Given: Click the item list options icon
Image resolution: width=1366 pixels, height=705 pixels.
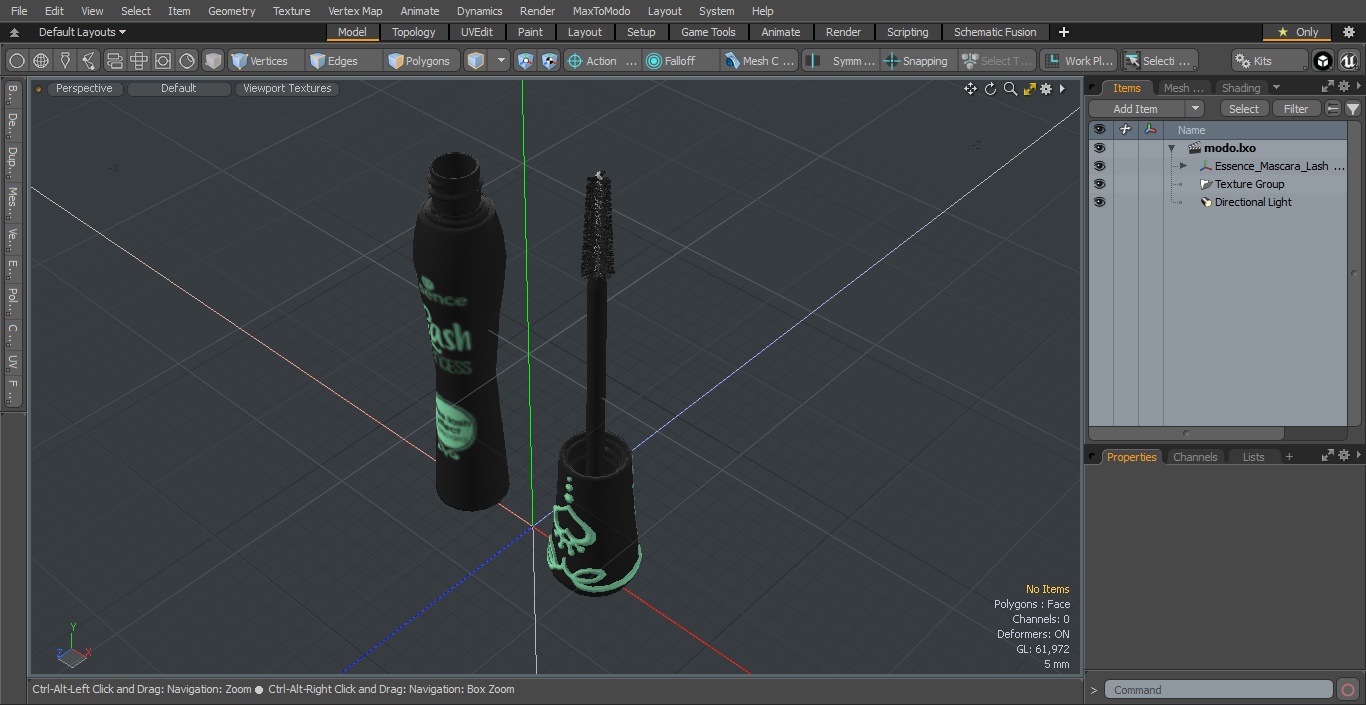Looking at the screenshot, I should [1333, 109].
